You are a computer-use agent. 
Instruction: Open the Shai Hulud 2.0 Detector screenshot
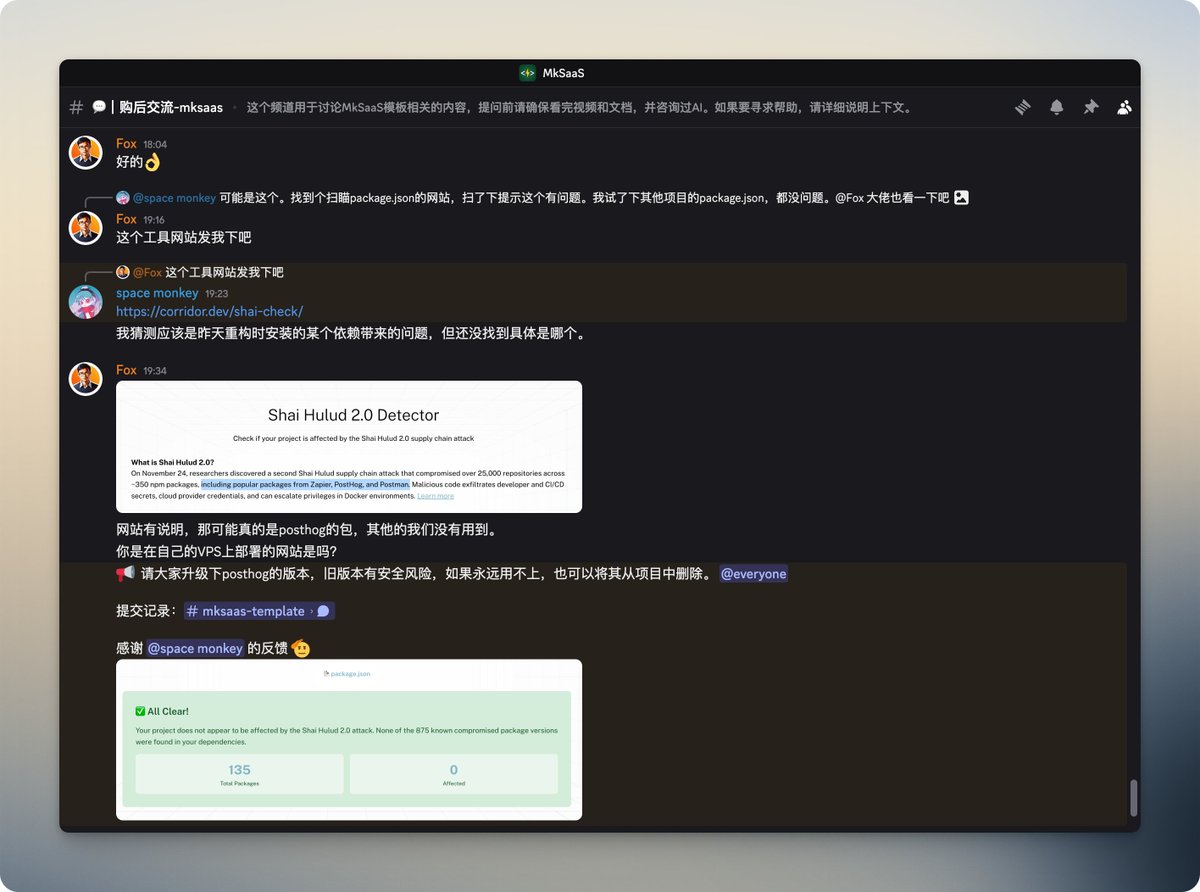(x=350, y=445)
